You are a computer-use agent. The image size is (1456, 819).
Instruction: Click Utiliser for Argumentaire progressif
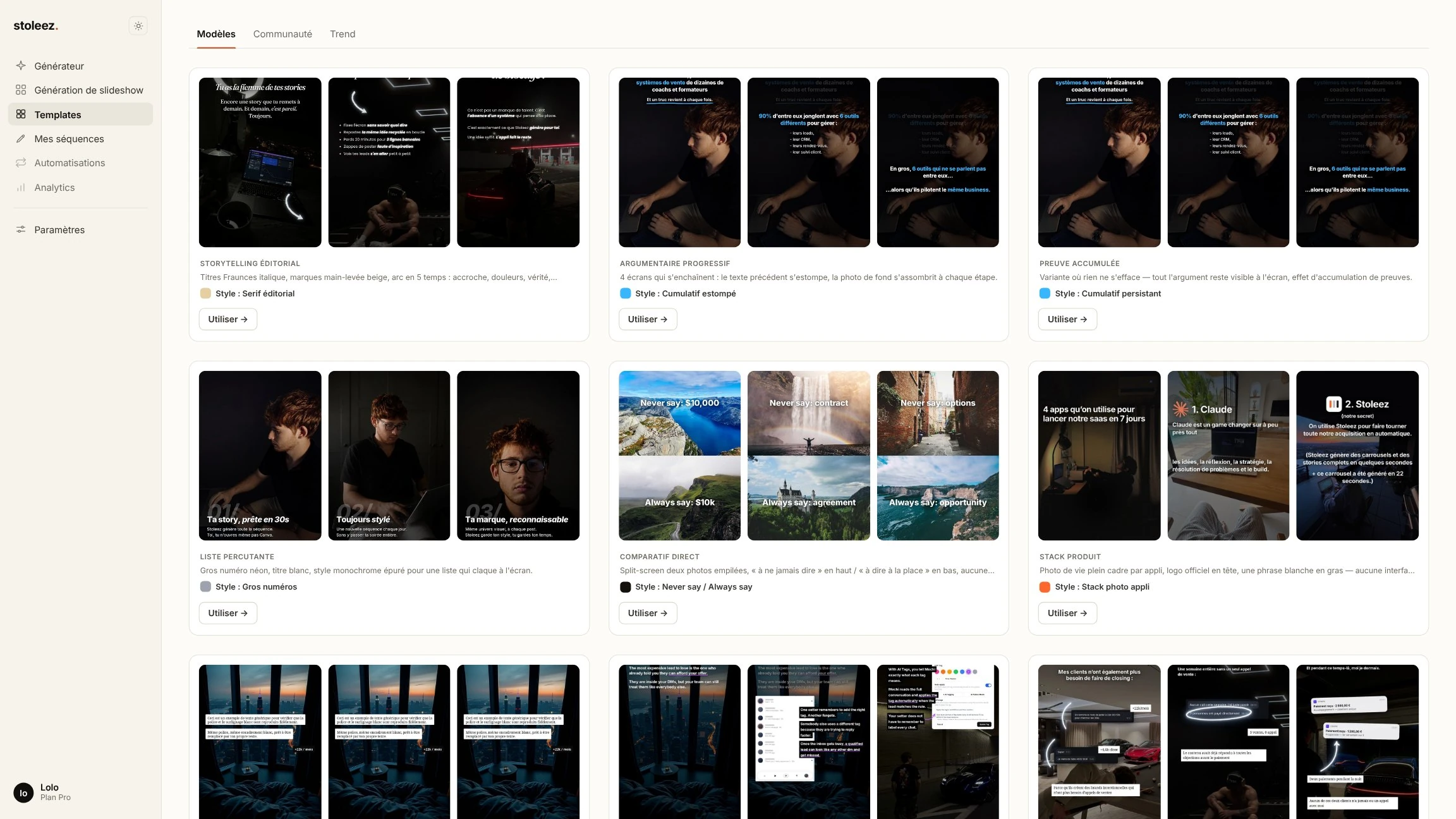[647, 319]
